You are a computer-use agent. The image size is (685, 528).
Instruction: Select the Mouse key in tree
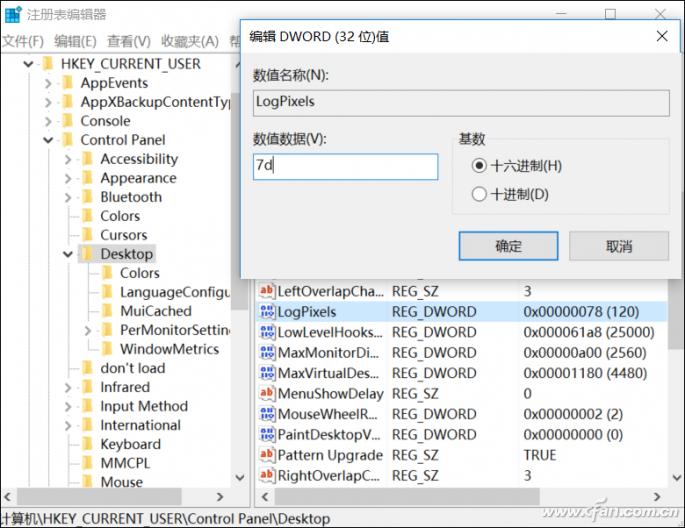pyautogui.click(x=121, y=482)
